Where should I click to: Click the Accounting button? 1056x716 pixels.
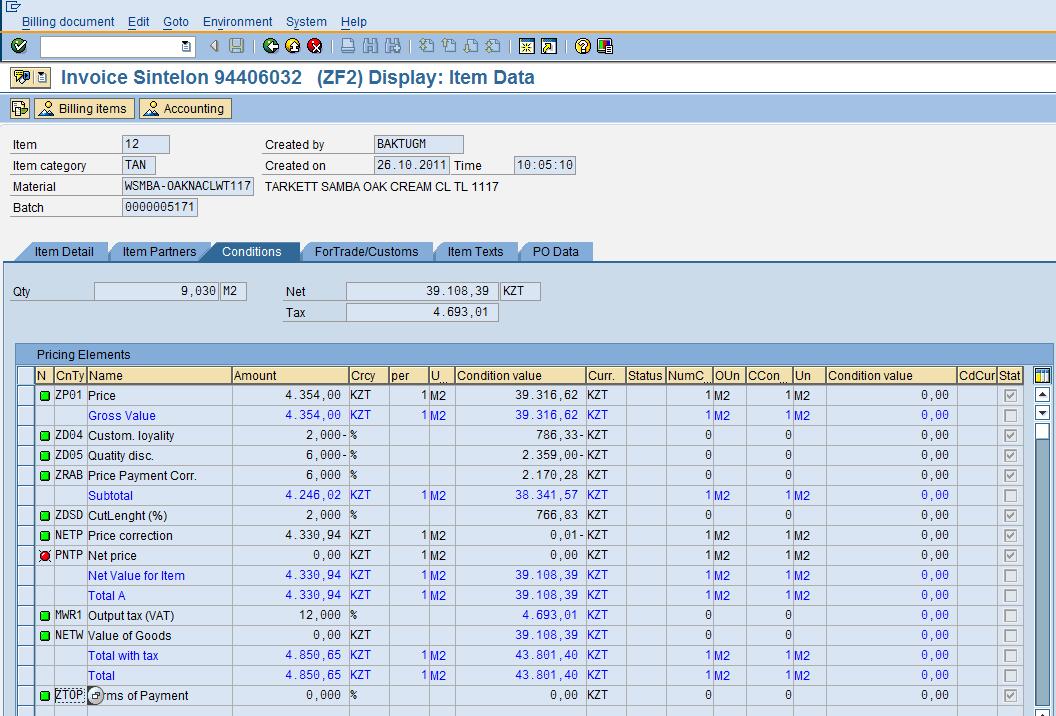pyautogui.click(x=185, y=108)
